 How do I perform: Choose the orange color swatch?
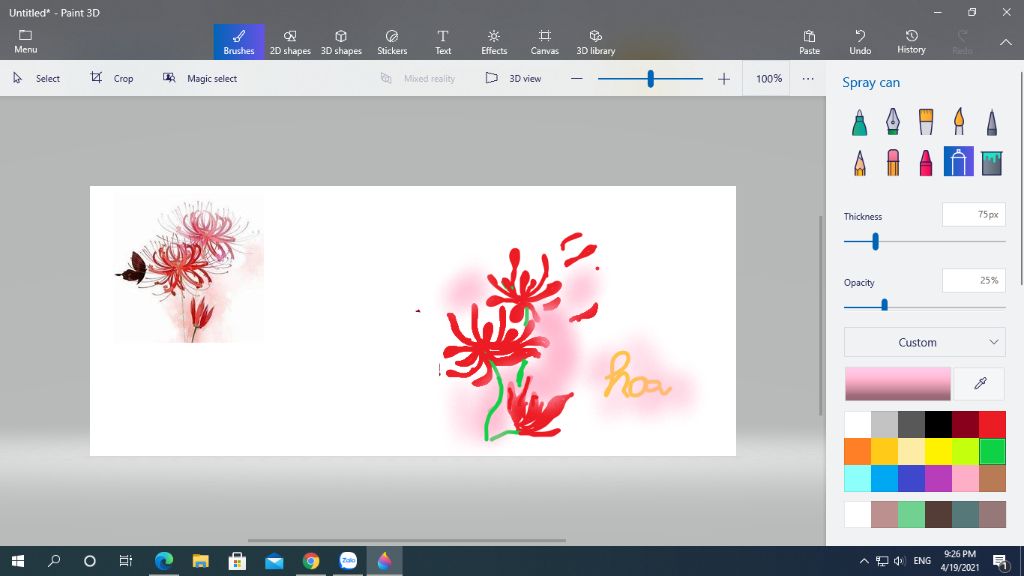[x=857, y=451]
